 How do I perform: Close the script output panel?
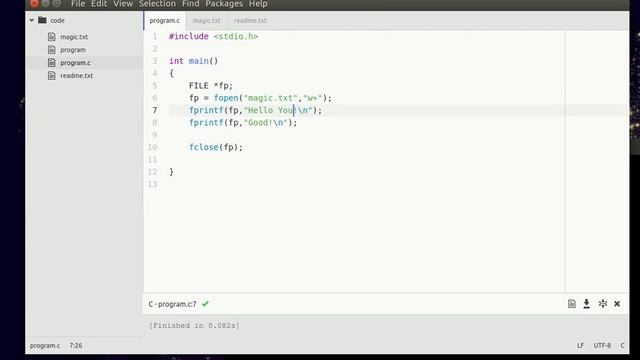click(617, 304)
